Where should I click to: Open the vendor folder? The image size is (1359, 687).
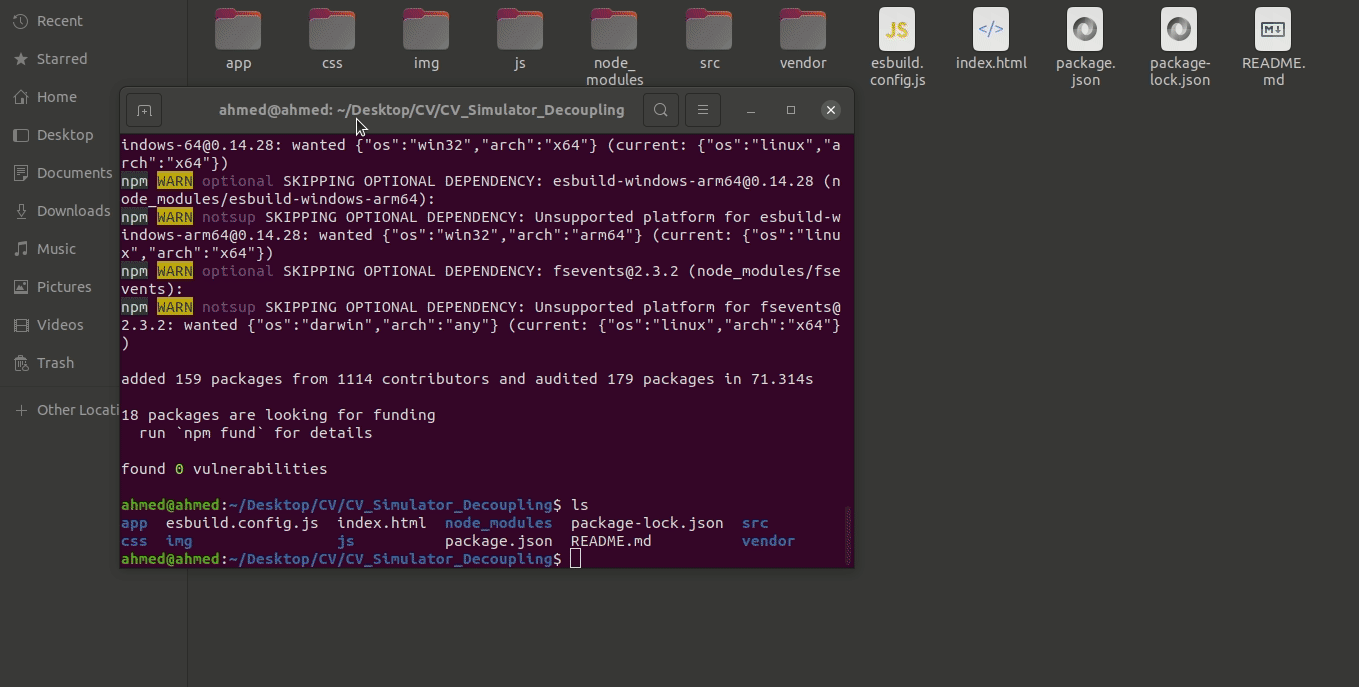[802, 30]
